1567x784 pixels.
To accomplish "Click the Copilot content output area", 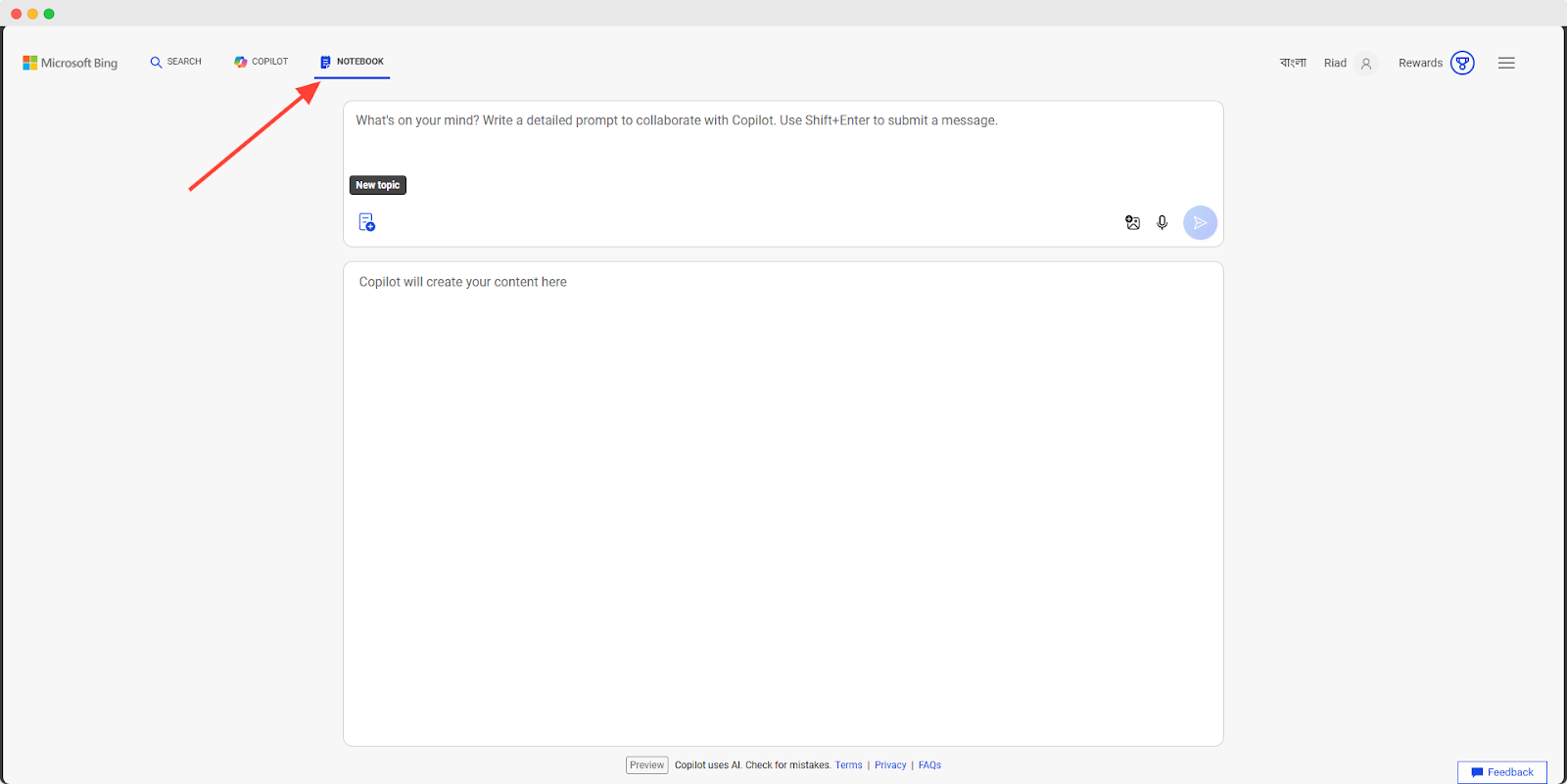I will (783, 503).
